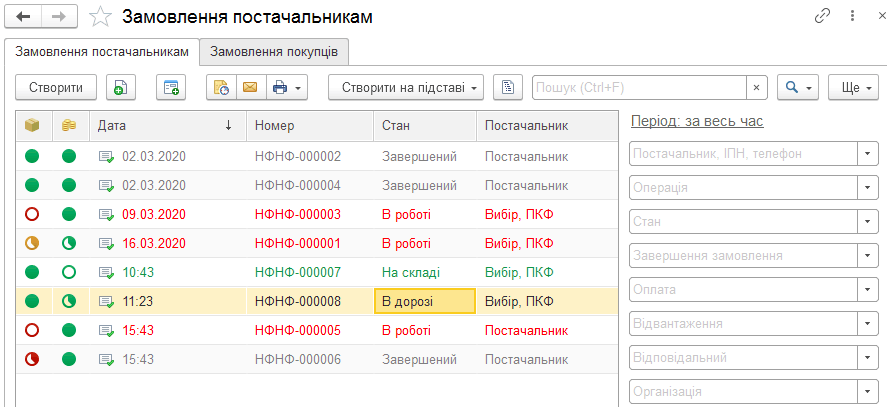The image size is (887, 407).
Task: Add page to favorites with star icon
Action: click(x=101, y=17)
